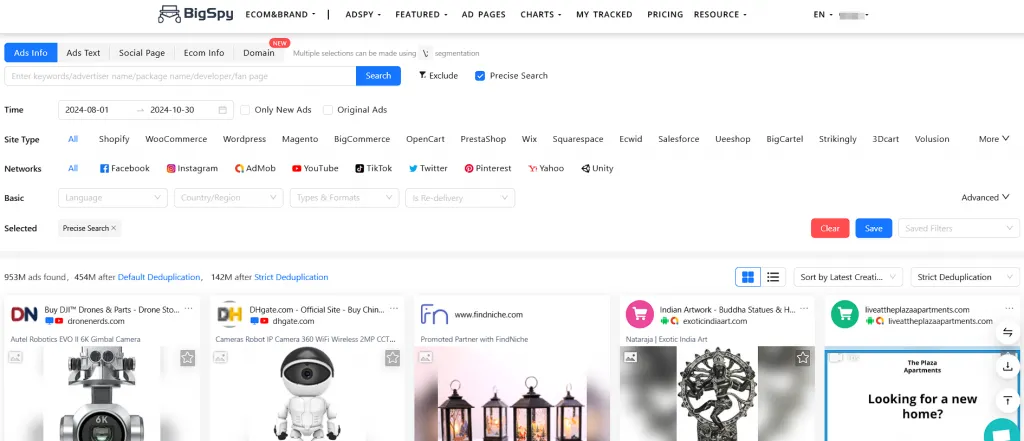Switch to the Ads Text tab
Viewport: 1024px width, 441px height.
(x=83, y=53)
